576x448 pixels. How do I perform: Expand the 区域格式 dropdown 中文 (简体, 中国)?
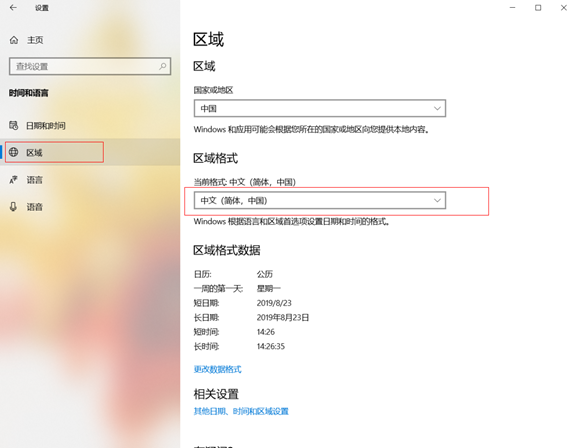320,200
